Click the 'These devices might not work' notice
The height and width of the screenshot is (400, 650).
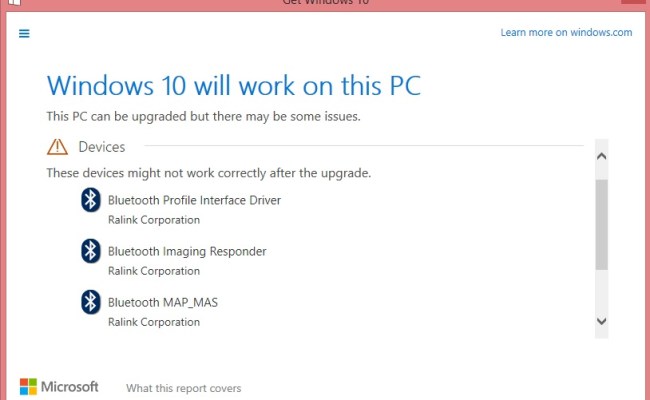209,173
